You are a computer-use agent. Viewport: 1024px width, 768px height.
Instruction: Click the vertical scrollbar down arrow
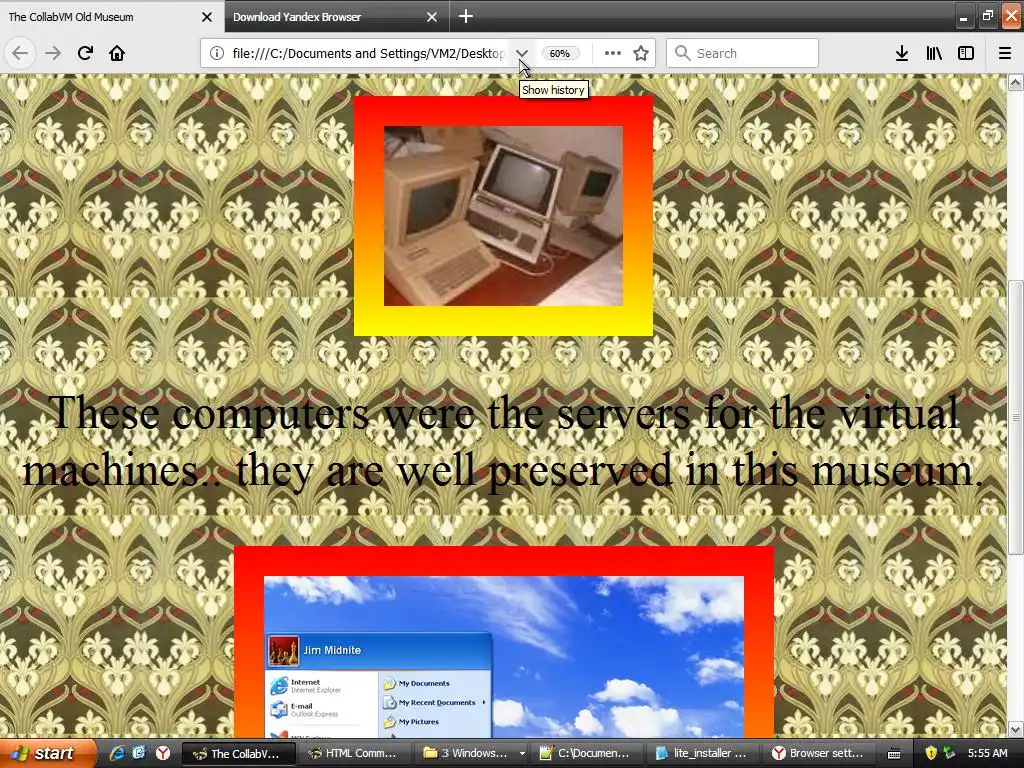(x=1016, y=729)
